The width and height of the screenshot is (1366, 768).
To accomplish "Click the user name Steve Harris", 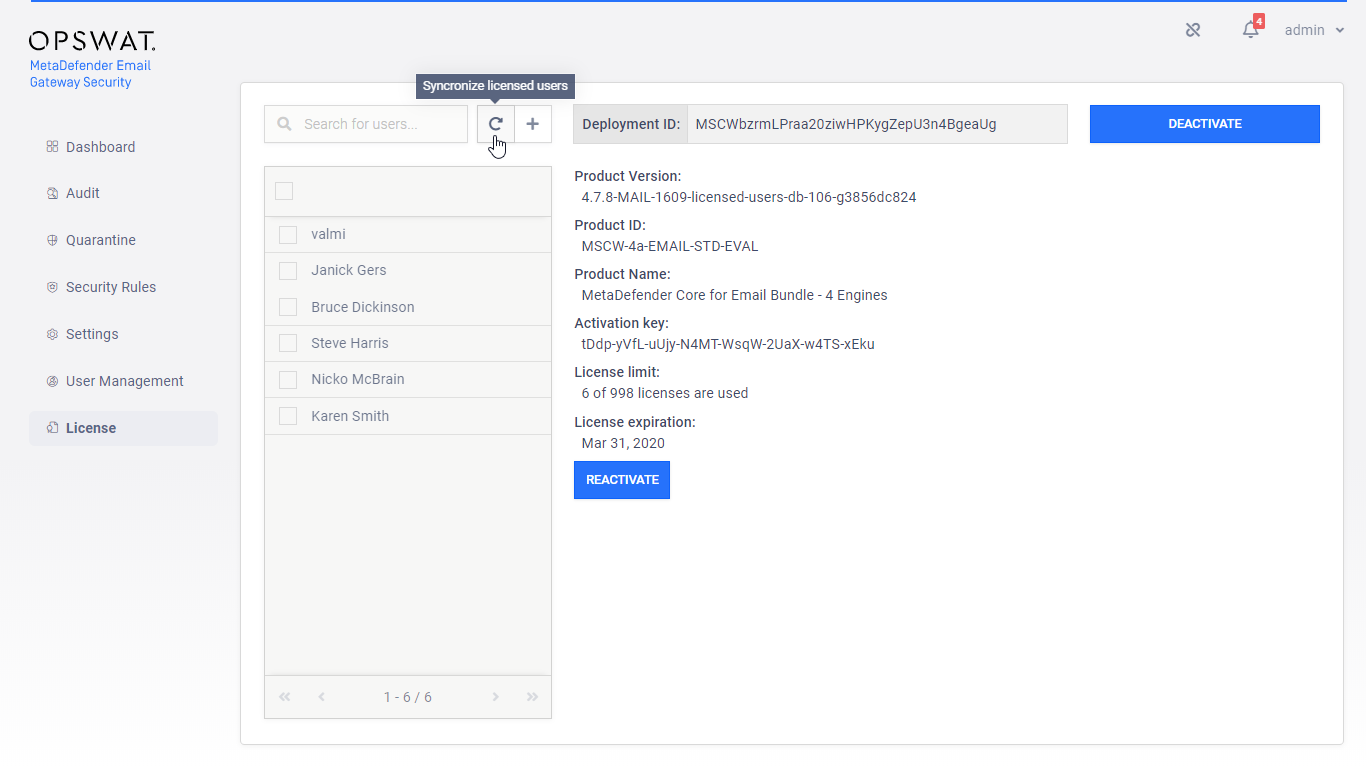I will [x=350, y=343].
